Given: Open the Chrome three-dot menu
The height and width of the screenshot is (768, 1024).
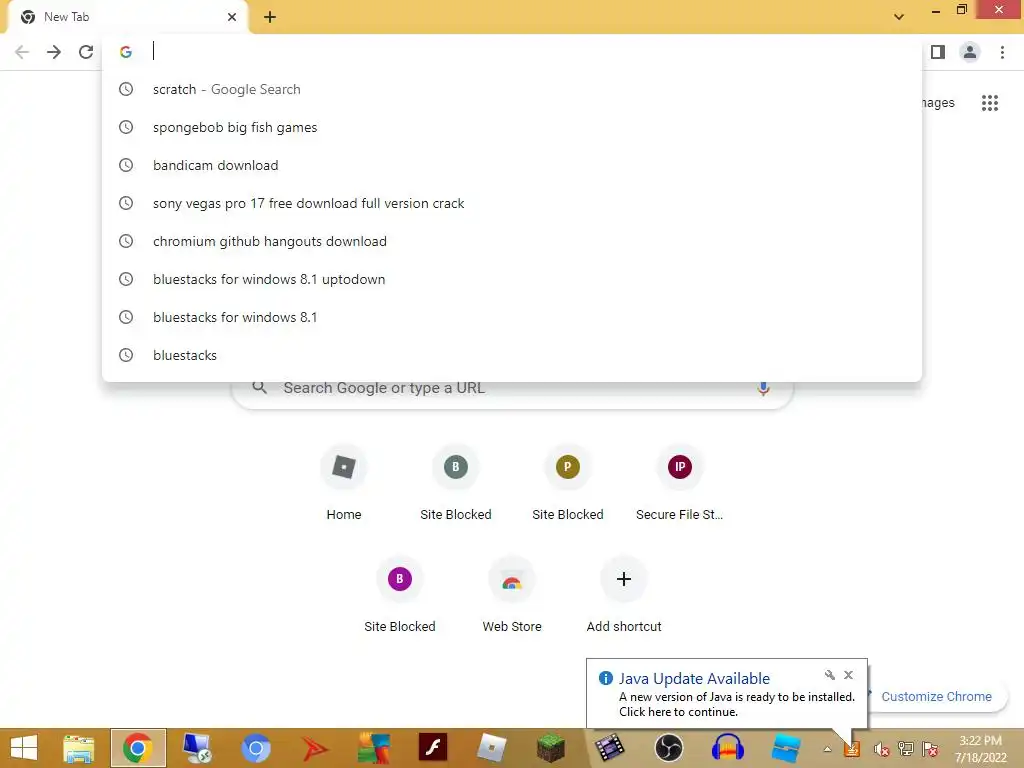Looking at the screenshot, I should tap(1002, 52).
